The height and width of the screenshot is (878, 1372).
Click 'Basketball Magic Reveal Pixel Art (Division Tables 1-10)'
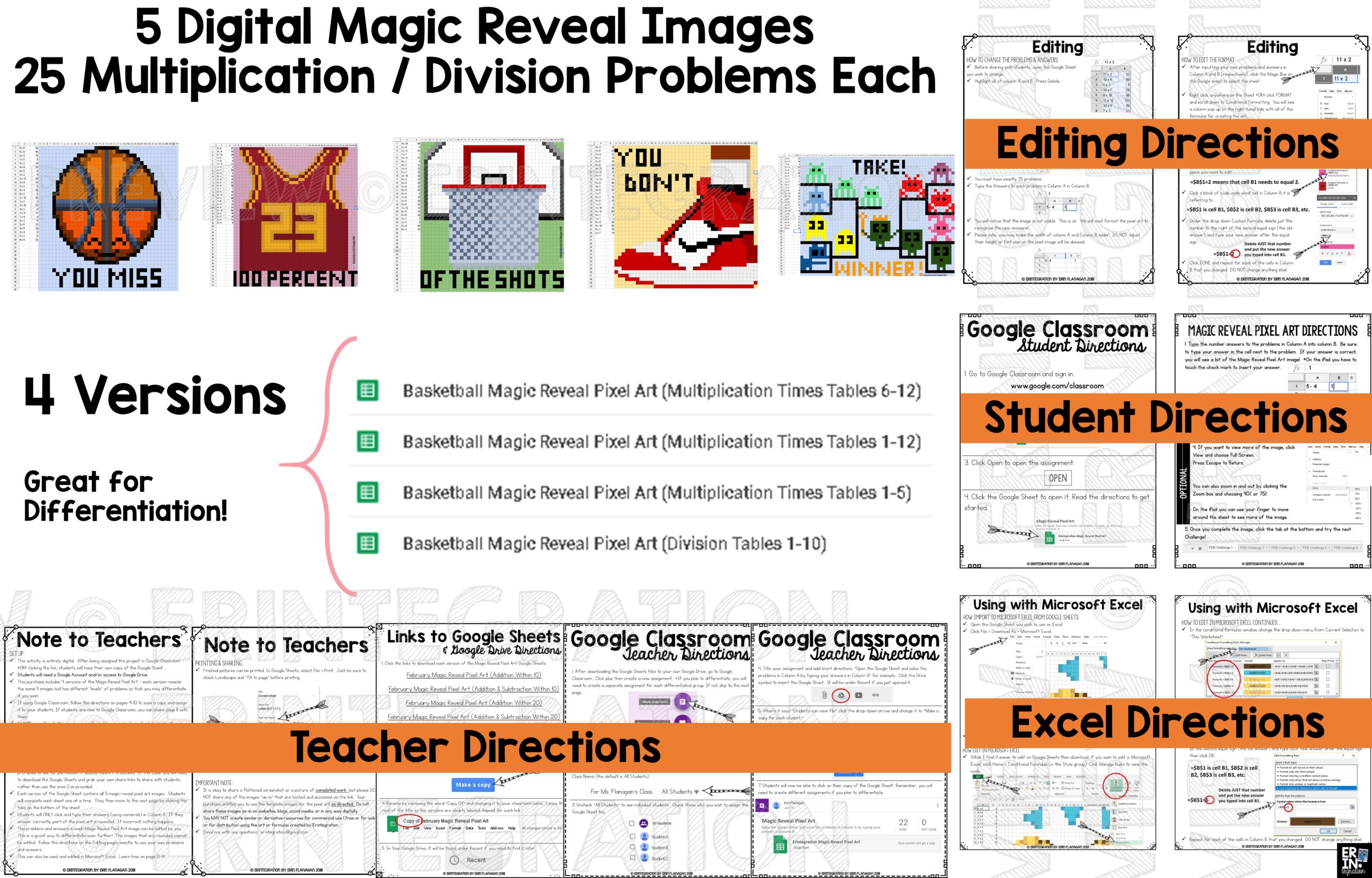click(x=615, y=544)
